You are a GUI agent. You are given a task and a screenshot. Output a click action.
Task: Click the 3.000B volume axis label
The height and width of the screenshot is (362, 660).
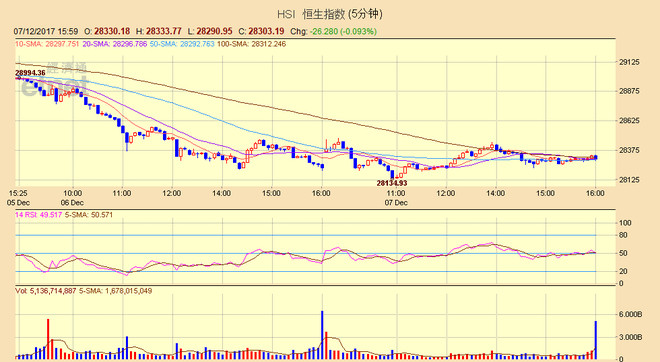coord(630,338)
